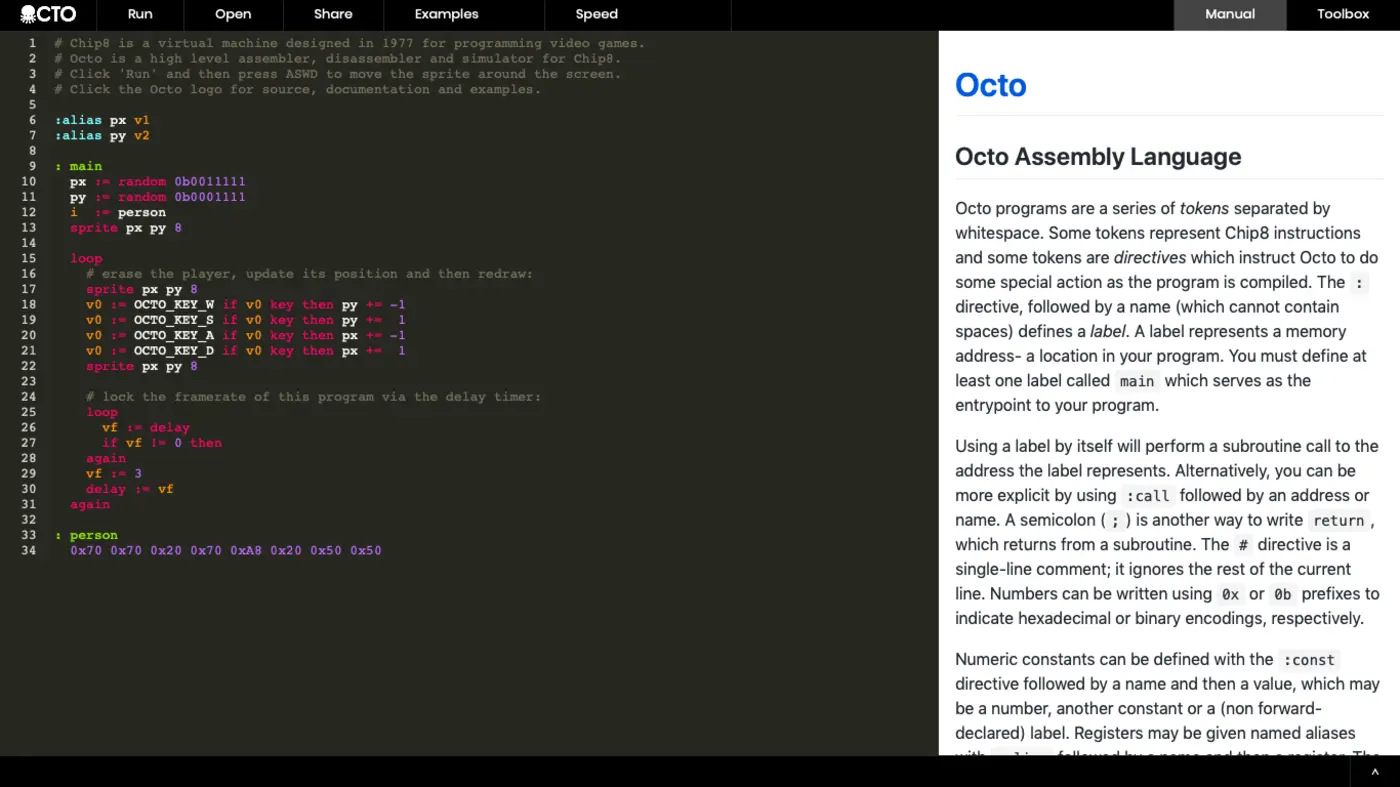Open the Speed menu
This screenshot has height=787, width=1400.
click(x=596, y=14)
